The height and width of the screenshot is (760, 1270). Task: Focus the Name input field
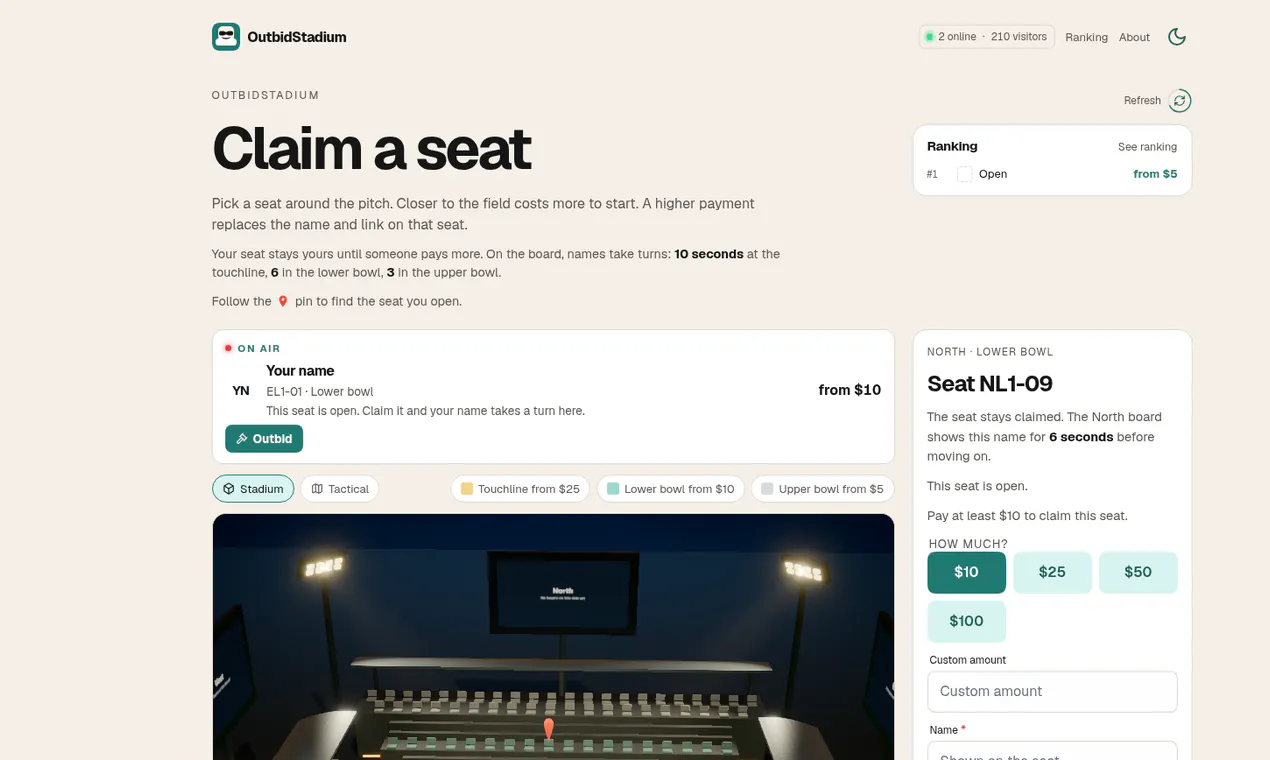(x=1052, y=751)
